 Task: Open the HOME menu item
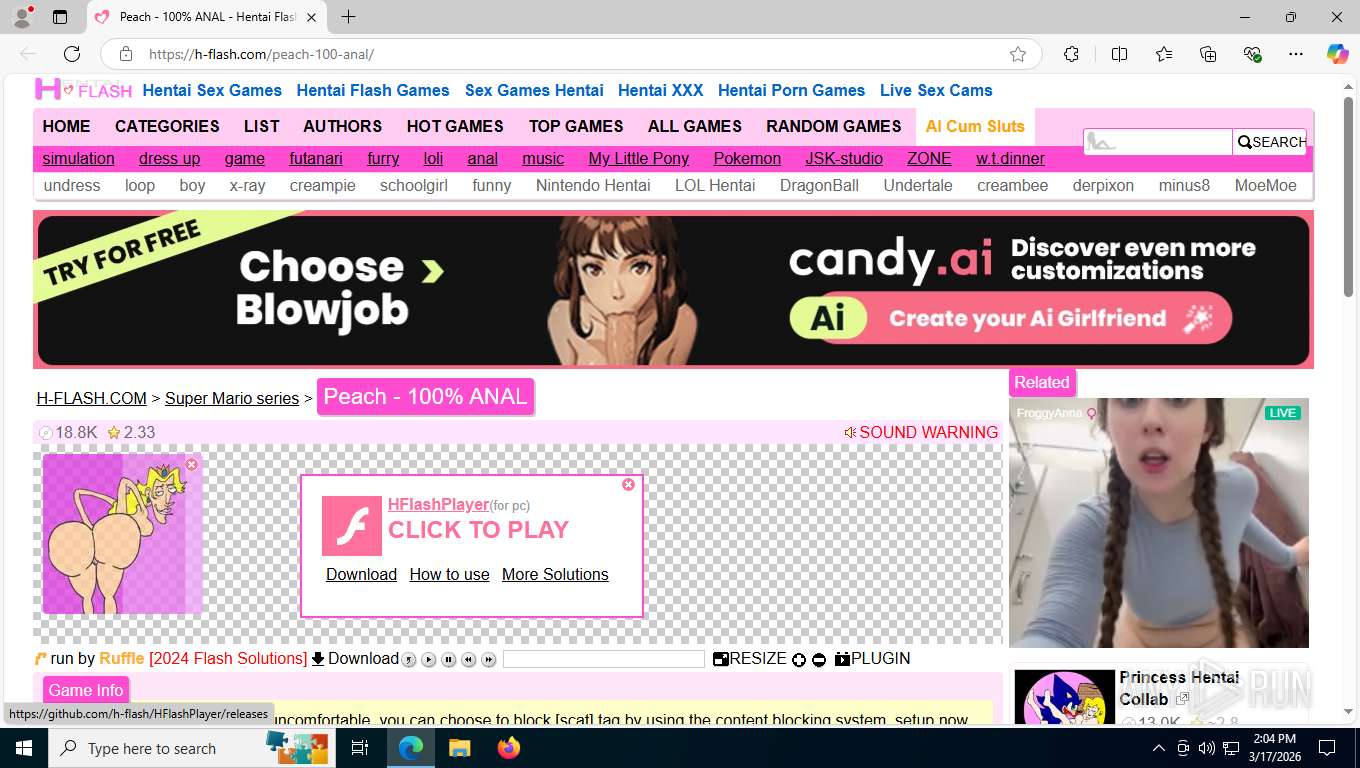(x=66, y=126)
